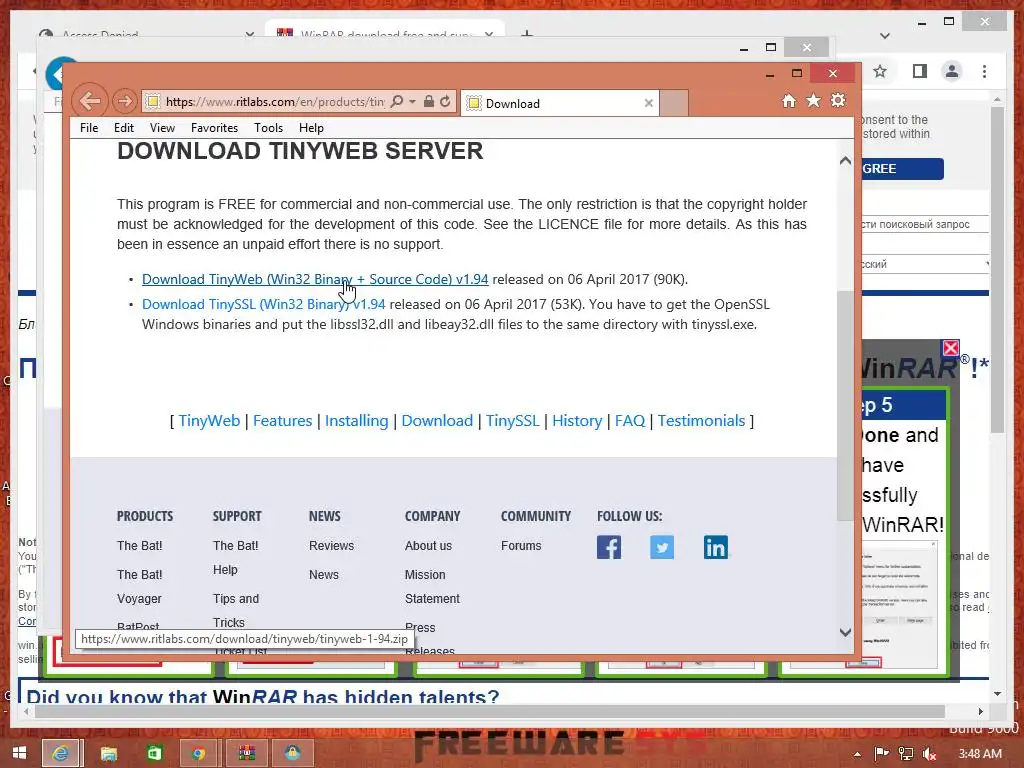Click the Home icon in Internet Explorer
This screenshot has width=1024, height=768.
(x=789, y=101)
